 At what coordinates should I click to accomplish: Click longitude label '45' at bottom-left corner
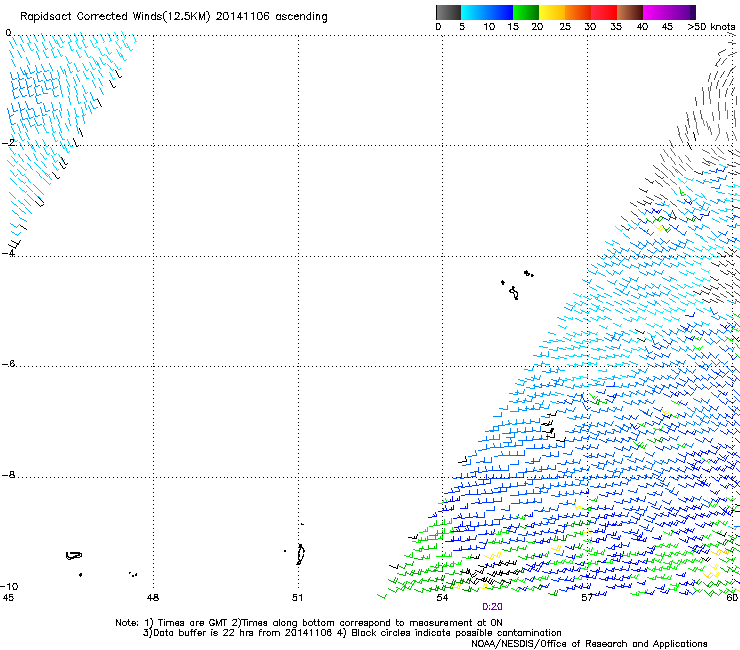tap(8, 598)
